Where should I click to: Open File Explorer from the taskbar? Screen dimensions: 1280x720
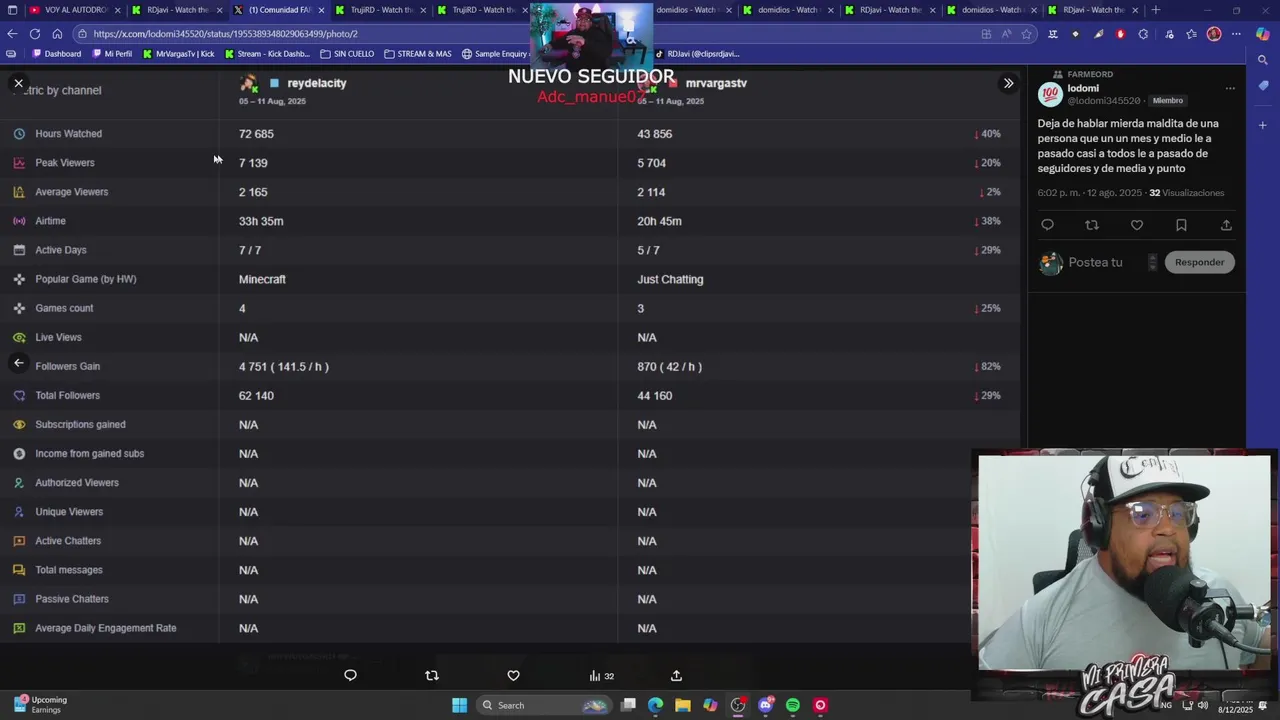pos(682,705)
